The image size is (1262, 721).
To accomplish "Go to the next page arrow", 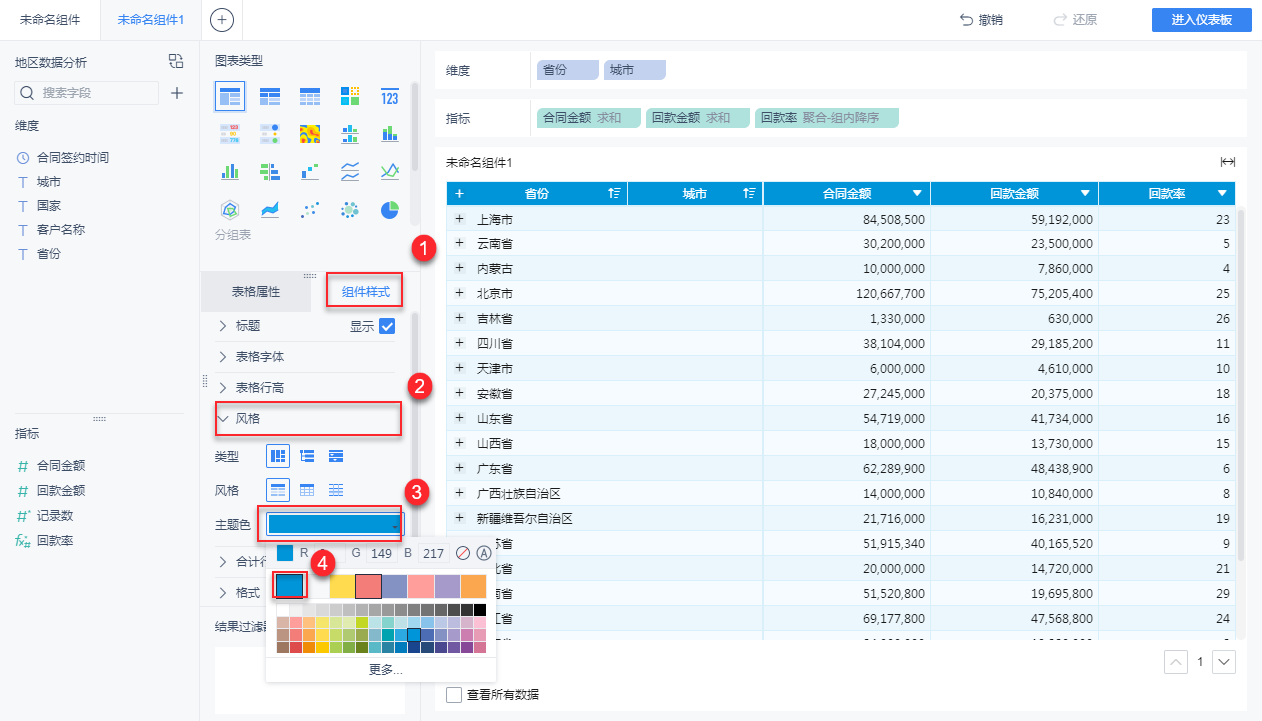I will tap(1224, 661).
